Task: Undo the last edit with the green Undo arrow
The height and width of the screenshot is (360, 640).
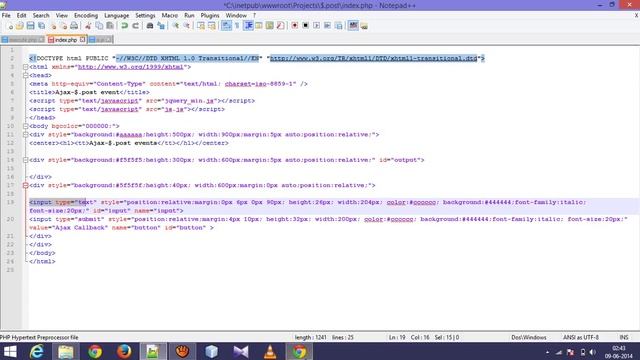Action: (124, 26)
